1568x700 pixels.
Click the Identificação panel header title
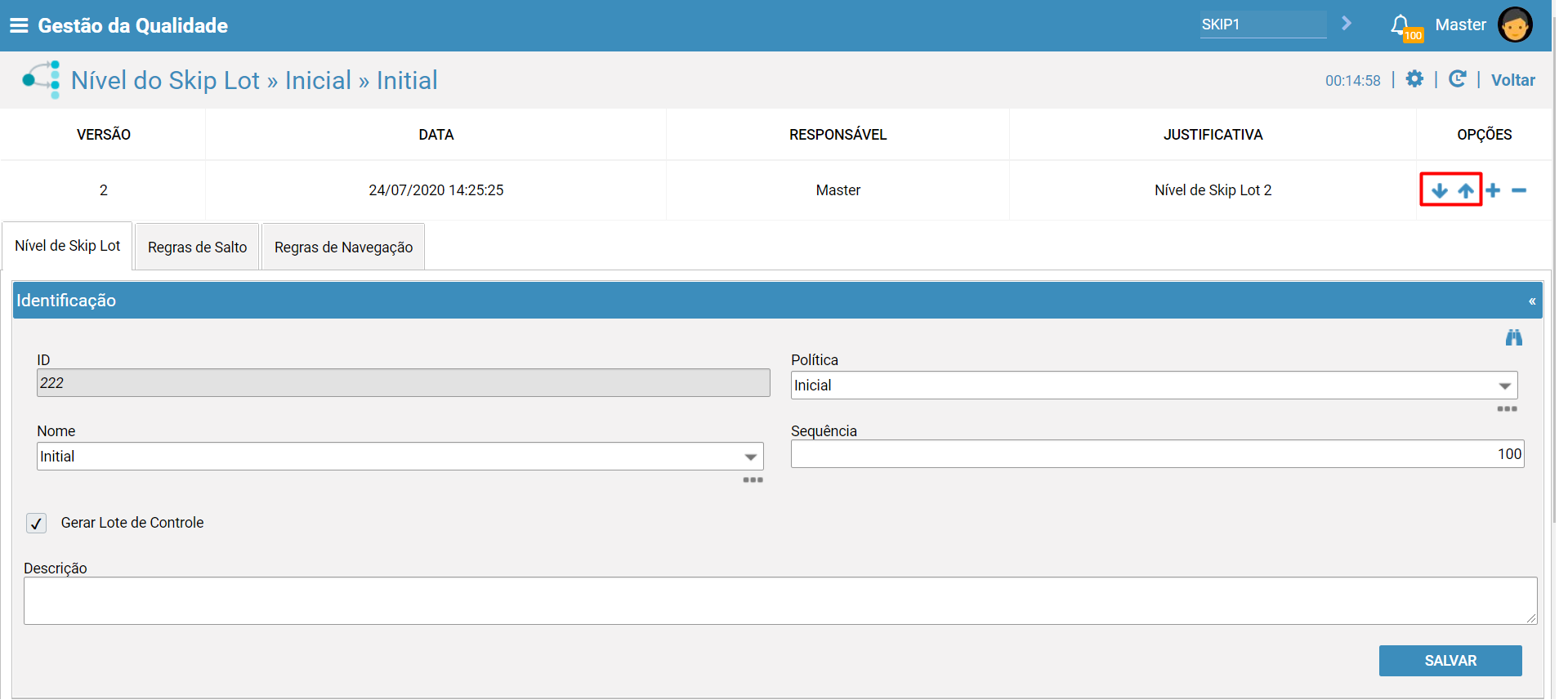tap(66, 301)
